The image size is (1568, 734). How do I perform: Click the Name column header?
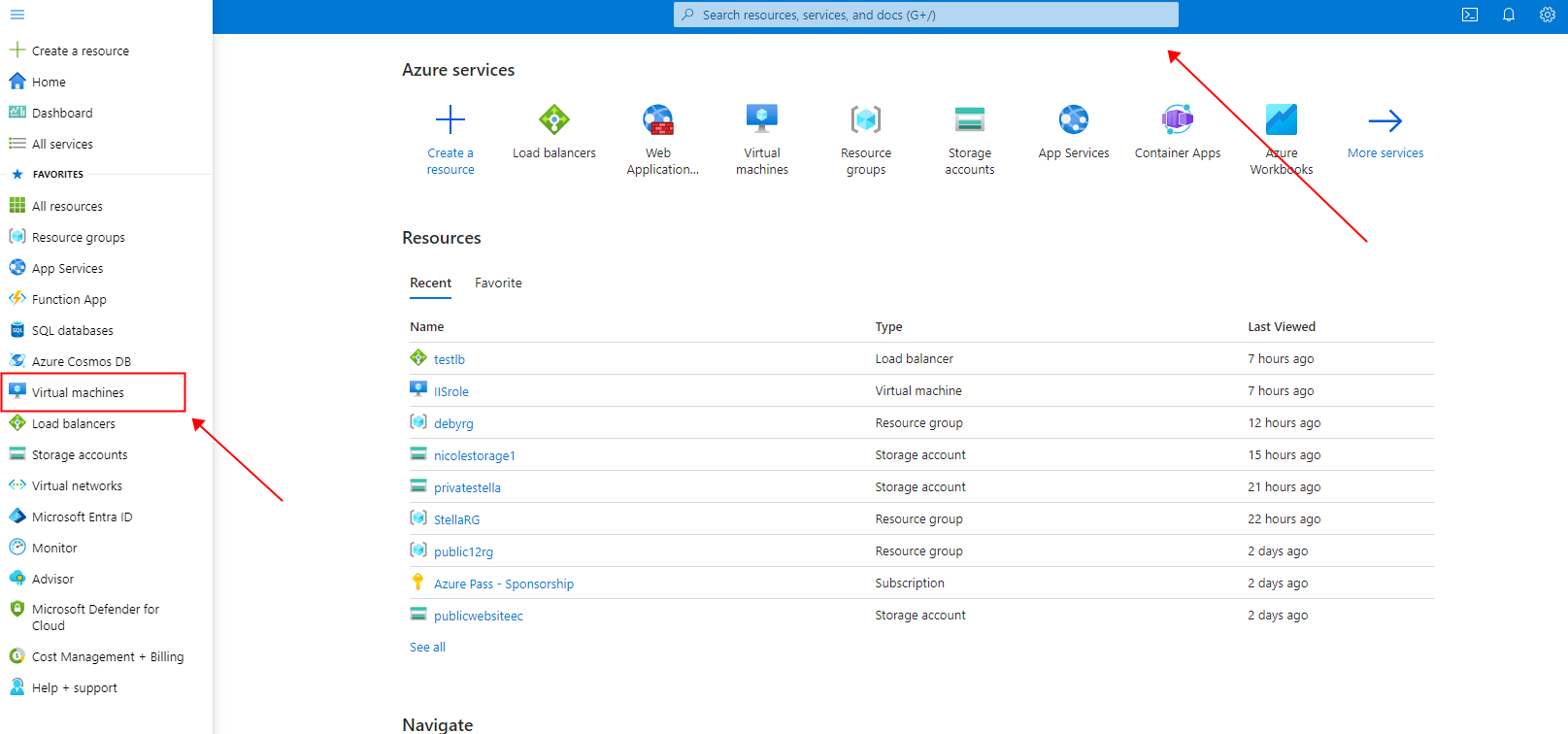pyautogui.click(x=427, y=327)
